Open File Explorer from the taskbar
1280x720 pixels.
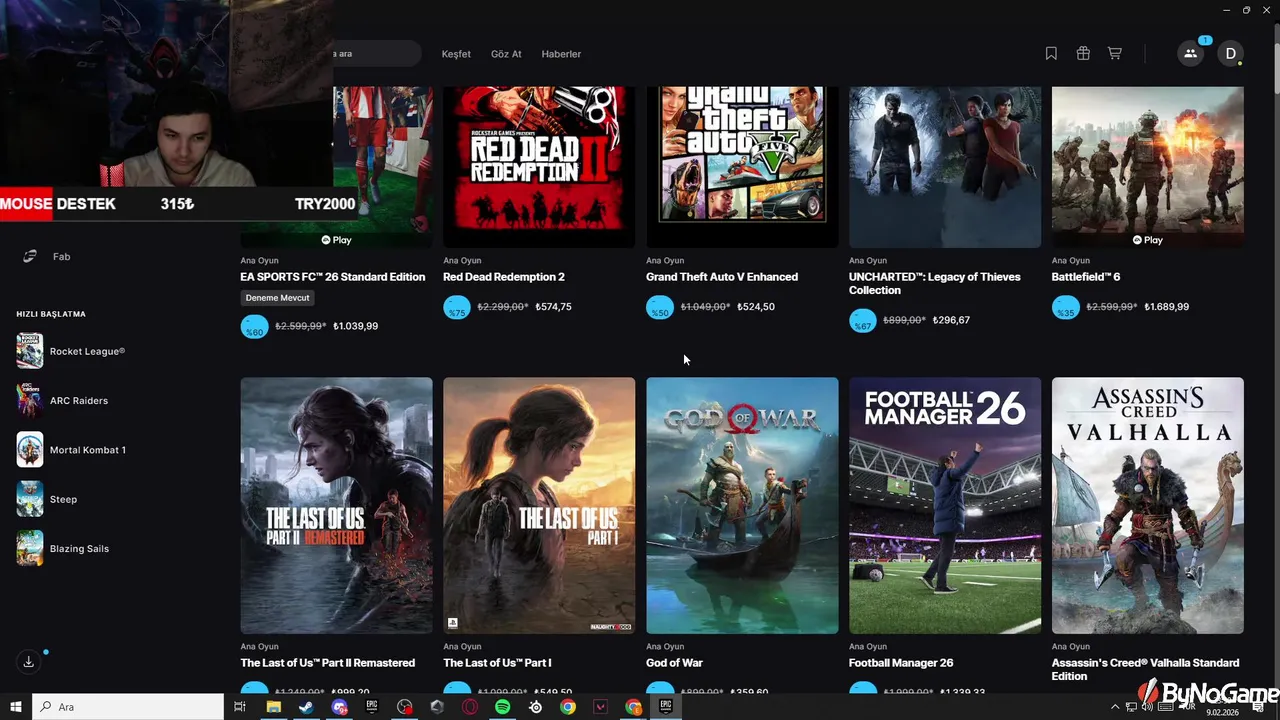(273, 707)
